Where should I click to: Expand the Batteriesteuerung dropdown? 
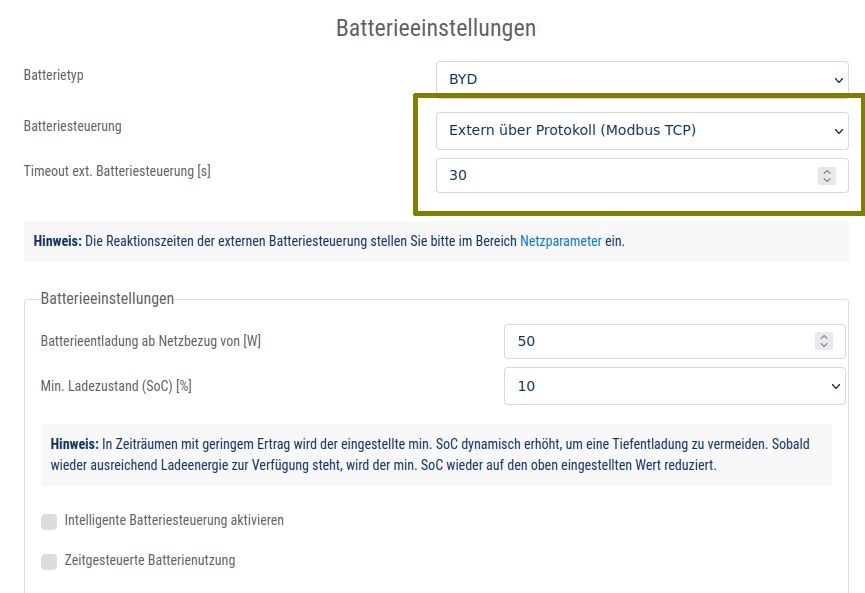coord(641,130)
